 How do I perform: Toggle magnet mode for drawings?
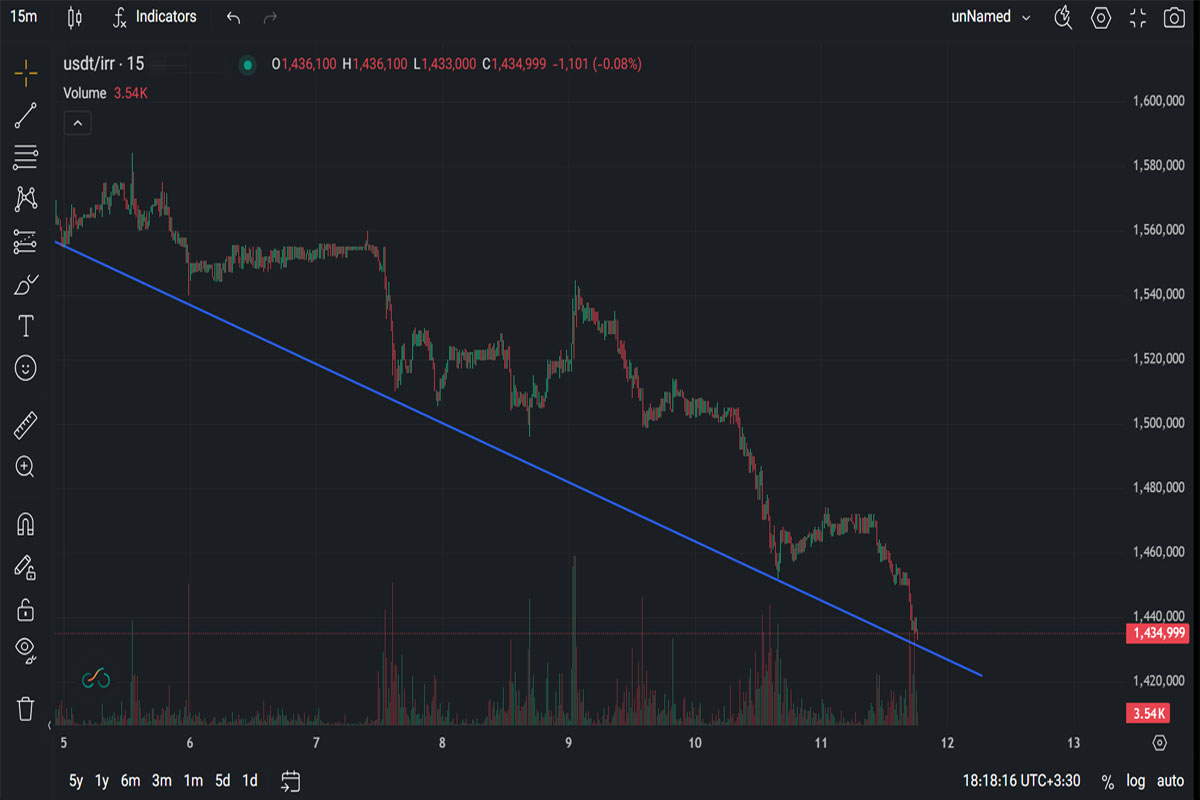[x=26, y=524]
